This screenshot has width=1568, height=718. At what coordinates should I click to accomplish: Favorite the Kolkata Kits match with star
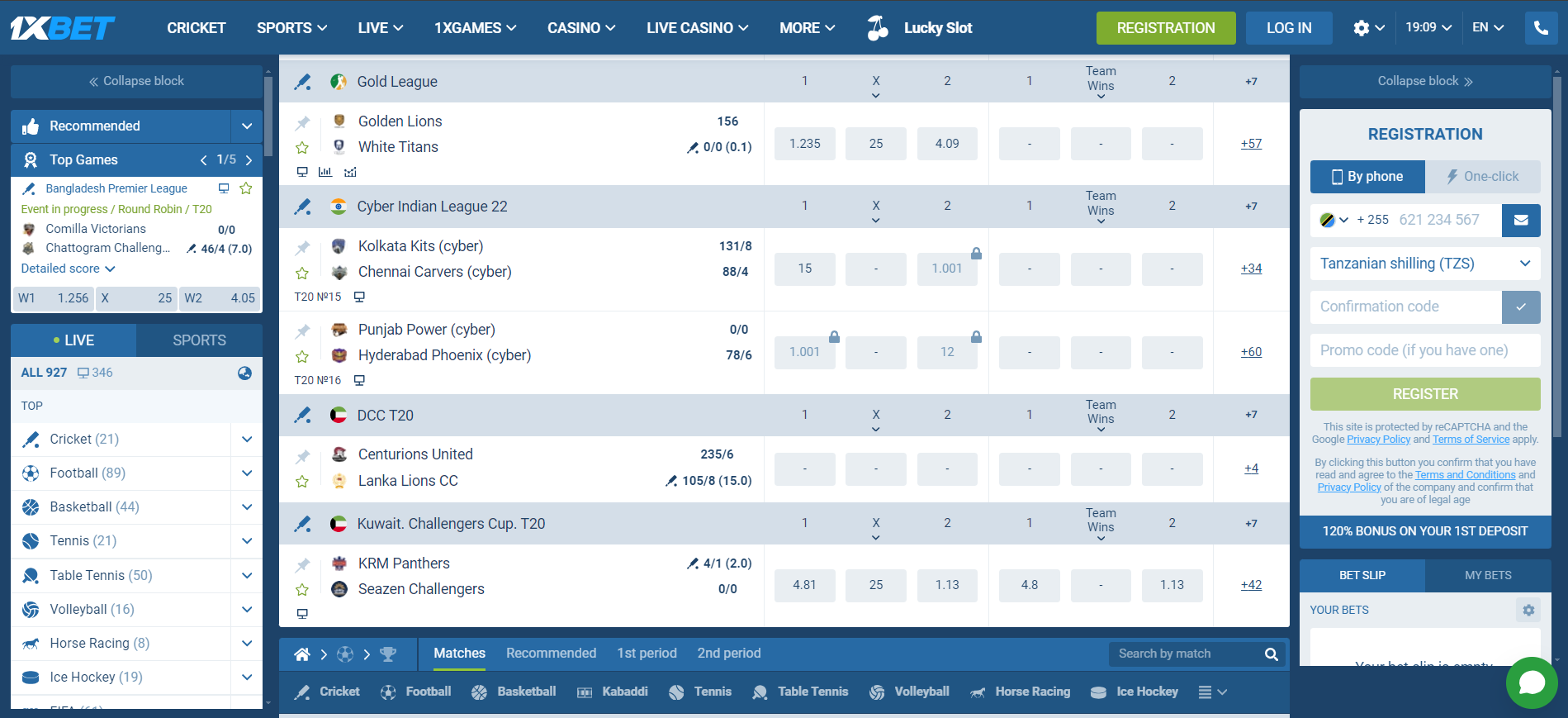click(302, 273)
